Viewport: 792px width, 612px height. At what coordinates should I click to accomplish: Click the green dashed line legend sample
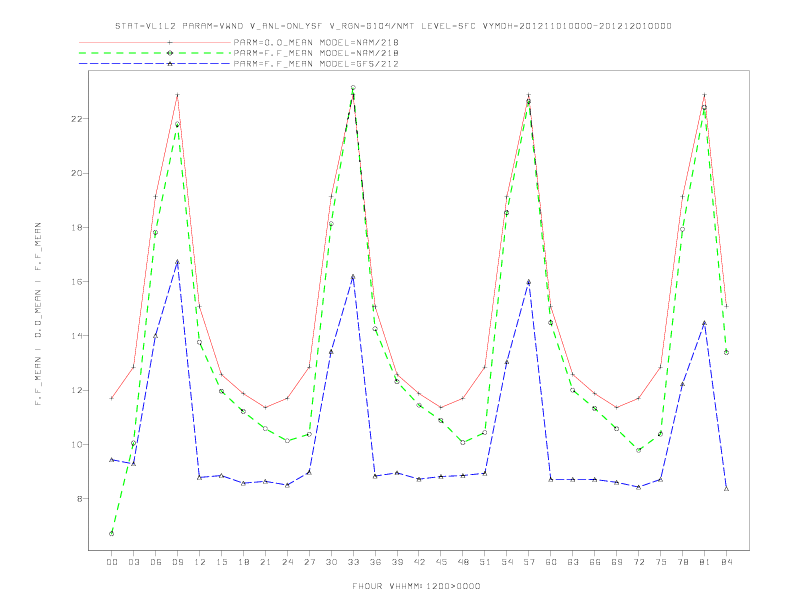tap(155, 53)
